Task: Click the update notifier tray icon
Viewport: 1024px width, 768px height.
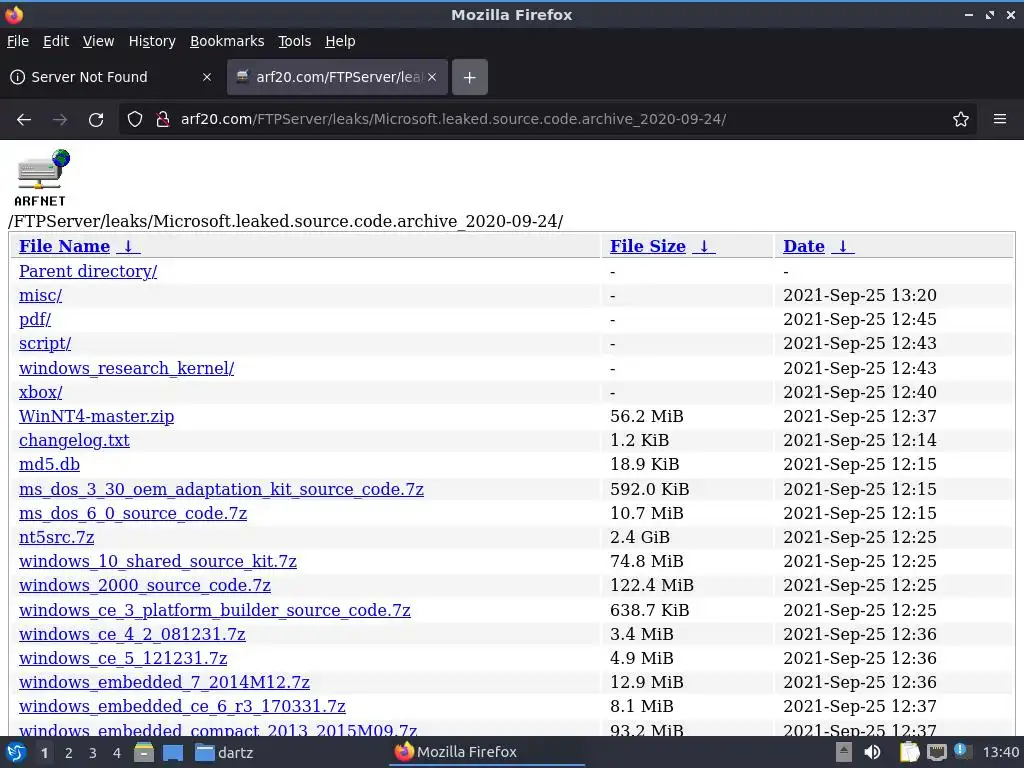Action: point(961,751)
